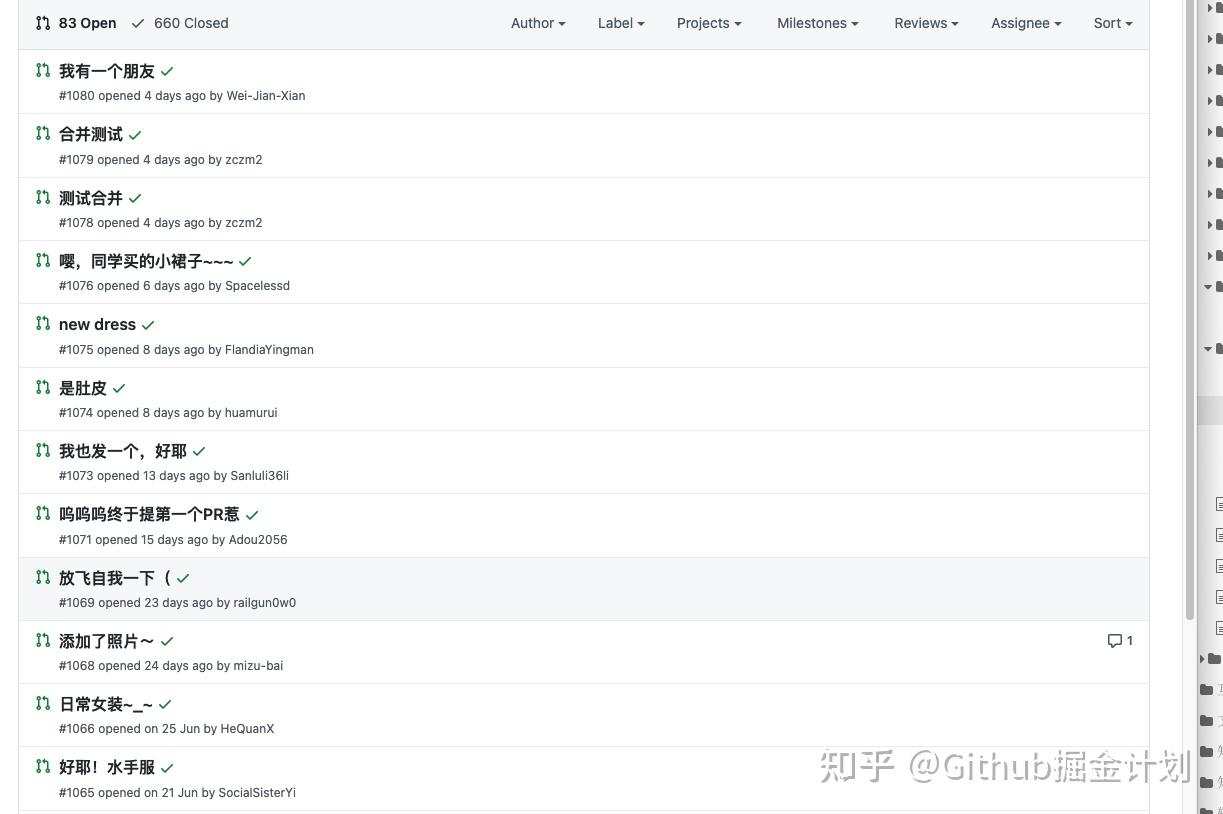Click the check status icon of '测试合并'

pos(135,198)
